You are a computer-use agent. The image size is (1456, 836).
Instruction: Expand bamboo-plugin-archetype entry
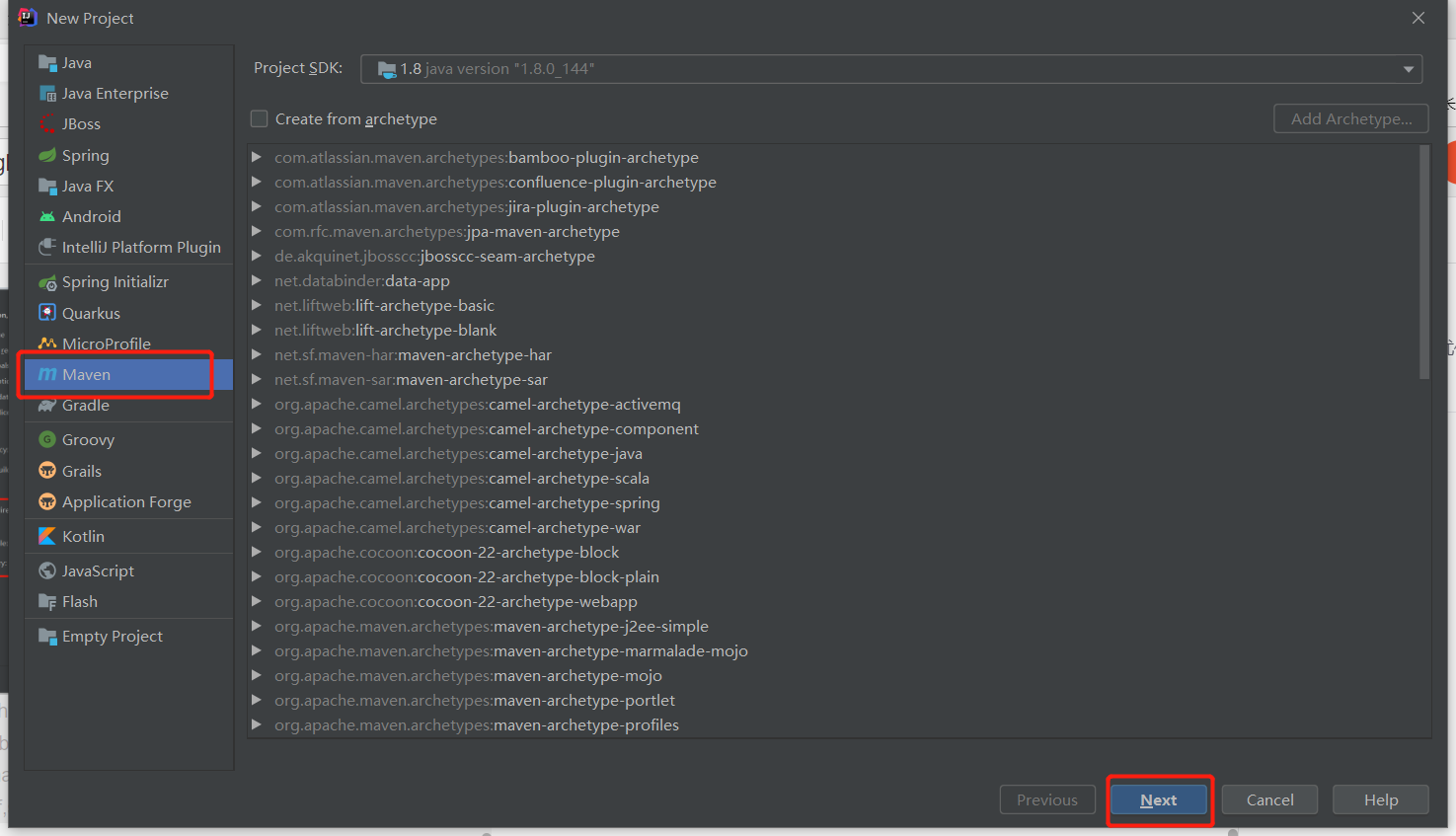pos(257,157)
